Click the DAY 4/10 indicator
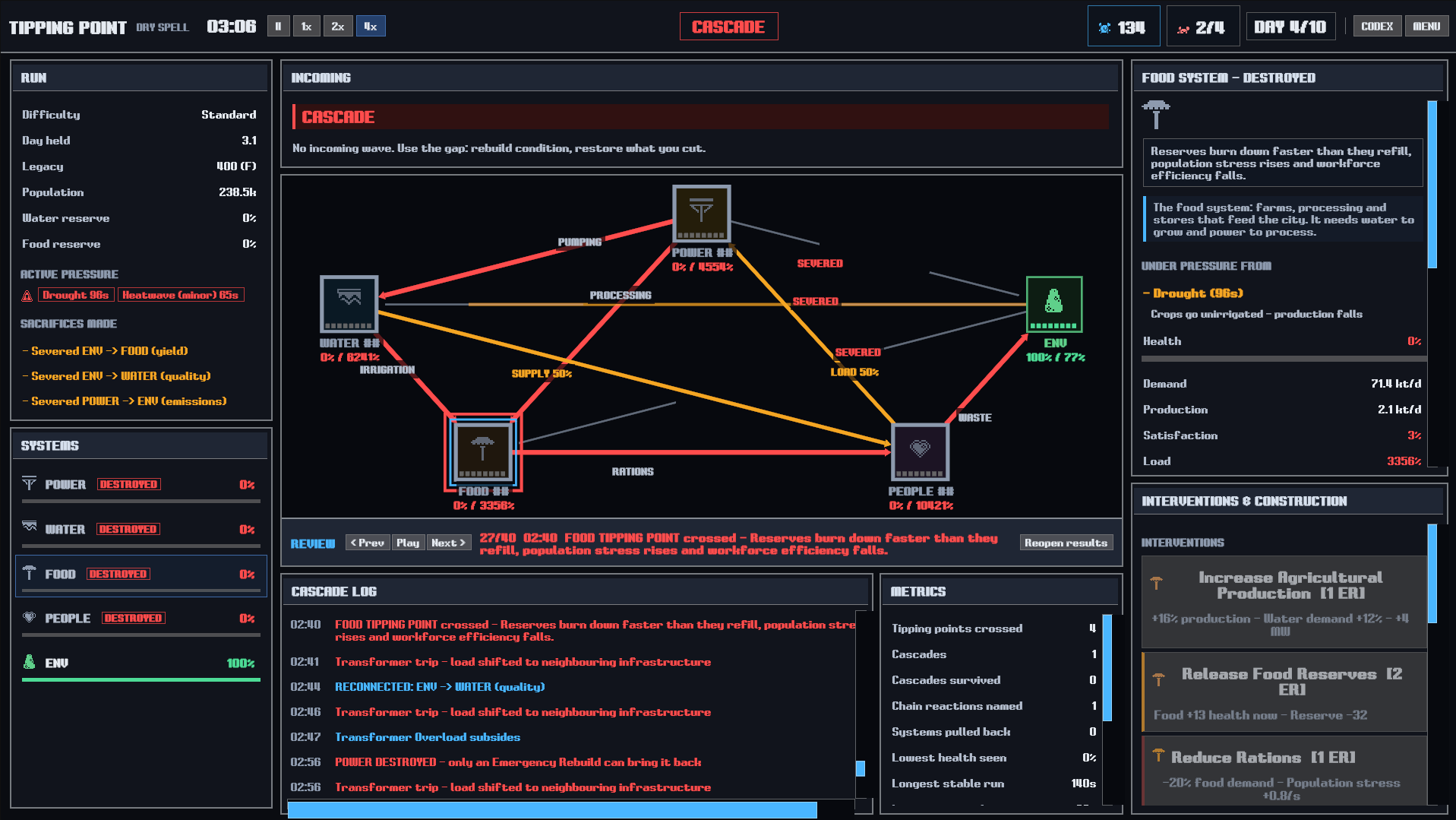This screenshot has width=1456, height=820. tap(1290, 27)
